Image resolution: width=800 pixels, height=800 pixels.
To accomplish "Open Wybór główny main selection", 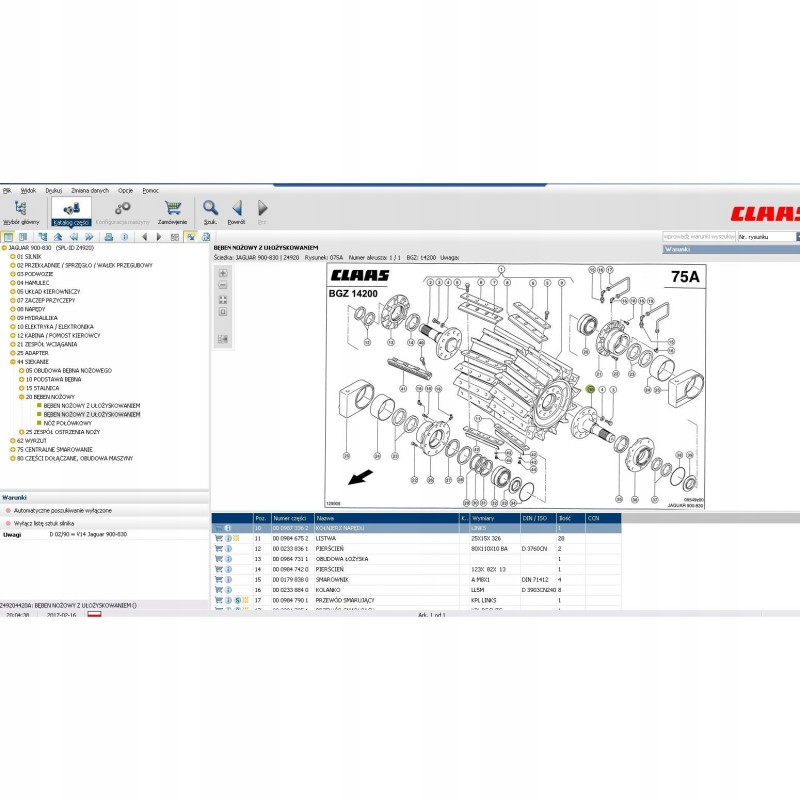I will [x=21, y=213].
